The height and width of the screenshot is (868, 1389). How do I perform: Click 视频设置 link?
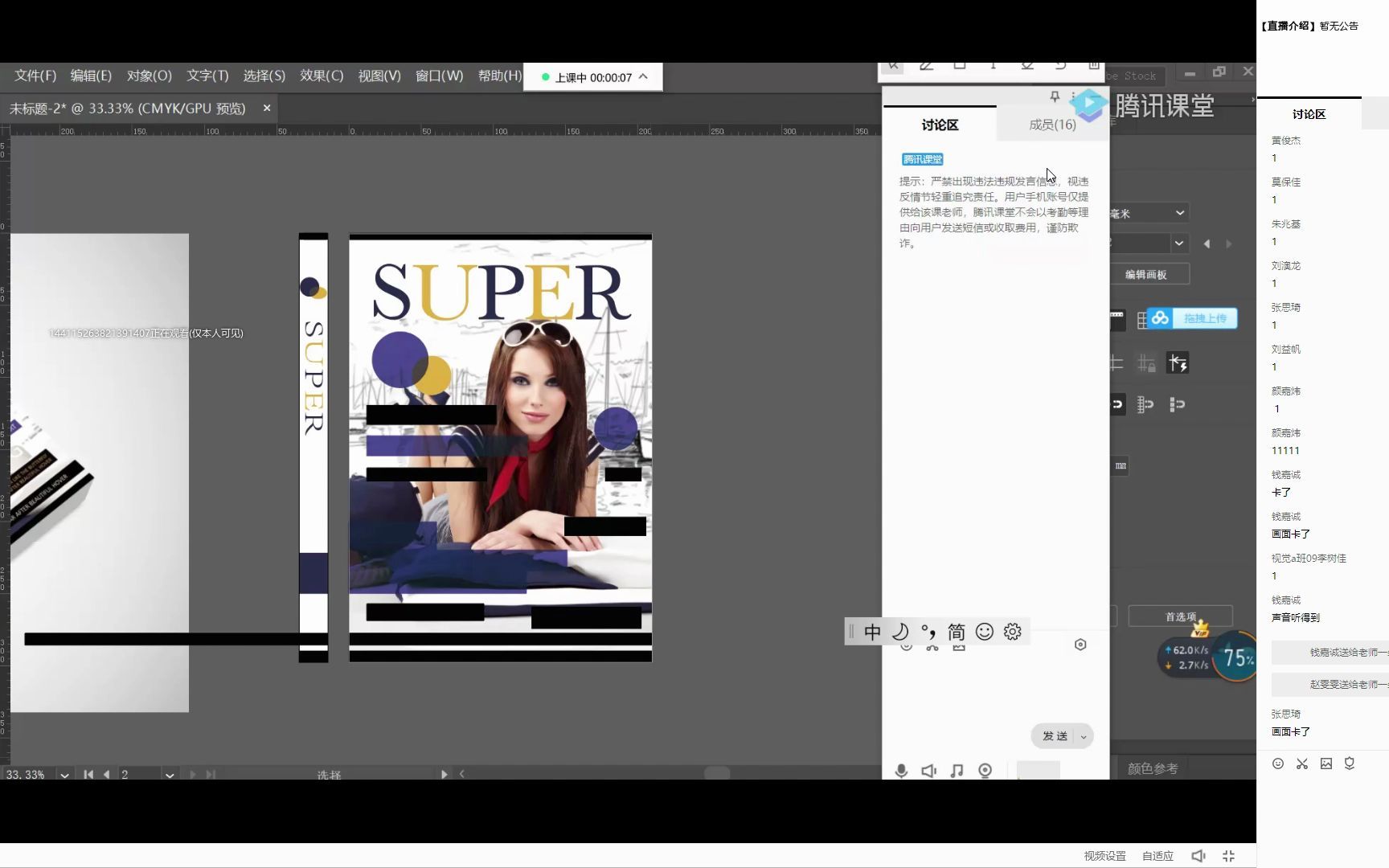pyautogui.click(x=1104, y=856)
